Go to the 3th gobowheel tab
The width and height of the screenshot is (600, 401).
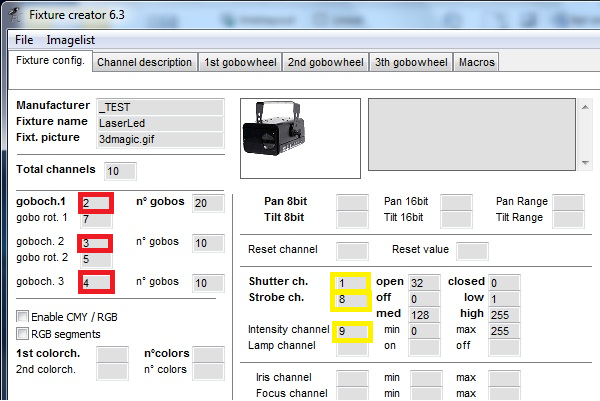410,62
